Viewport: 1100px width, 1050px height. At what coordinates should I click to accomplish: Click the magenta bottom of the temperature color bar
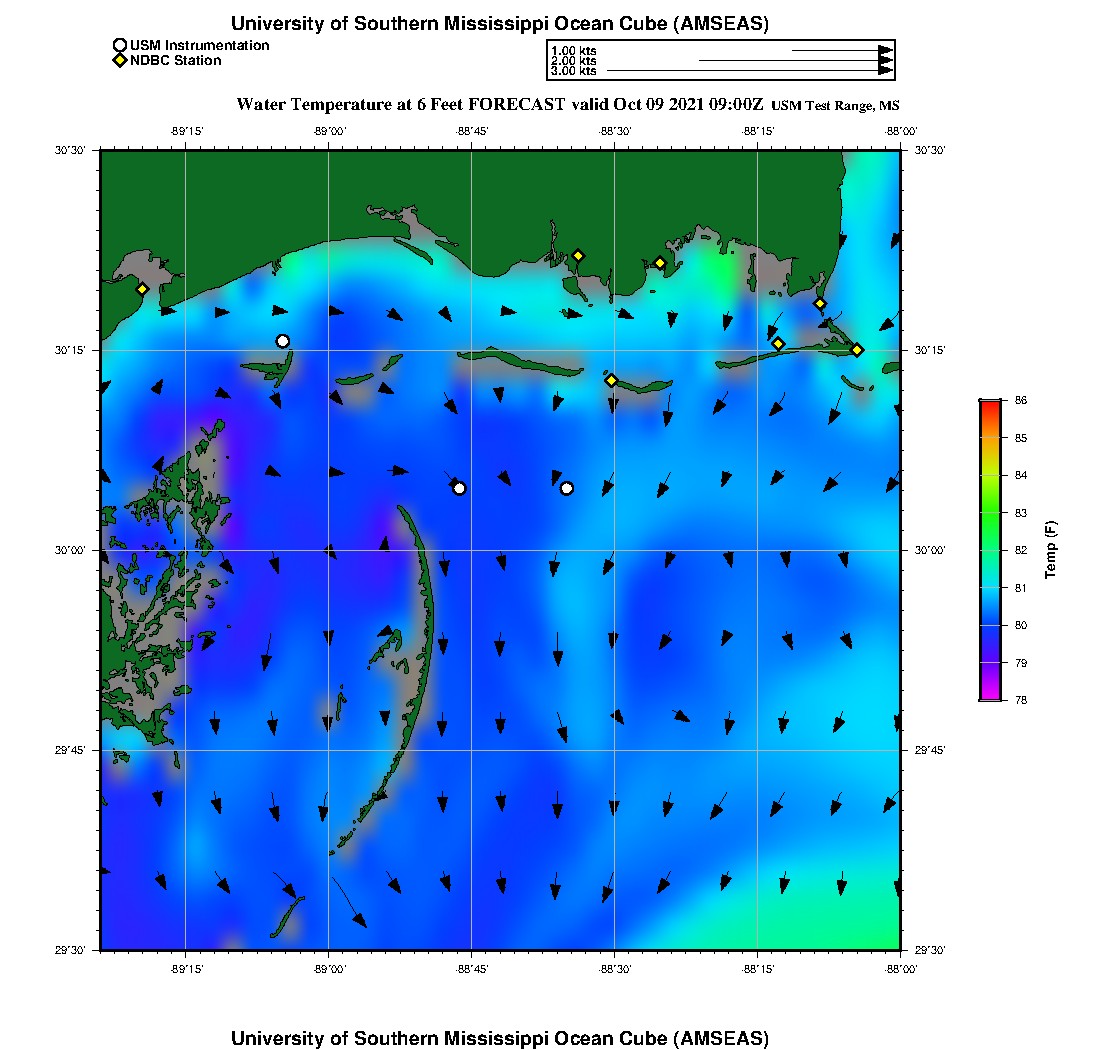click(989, 696)
